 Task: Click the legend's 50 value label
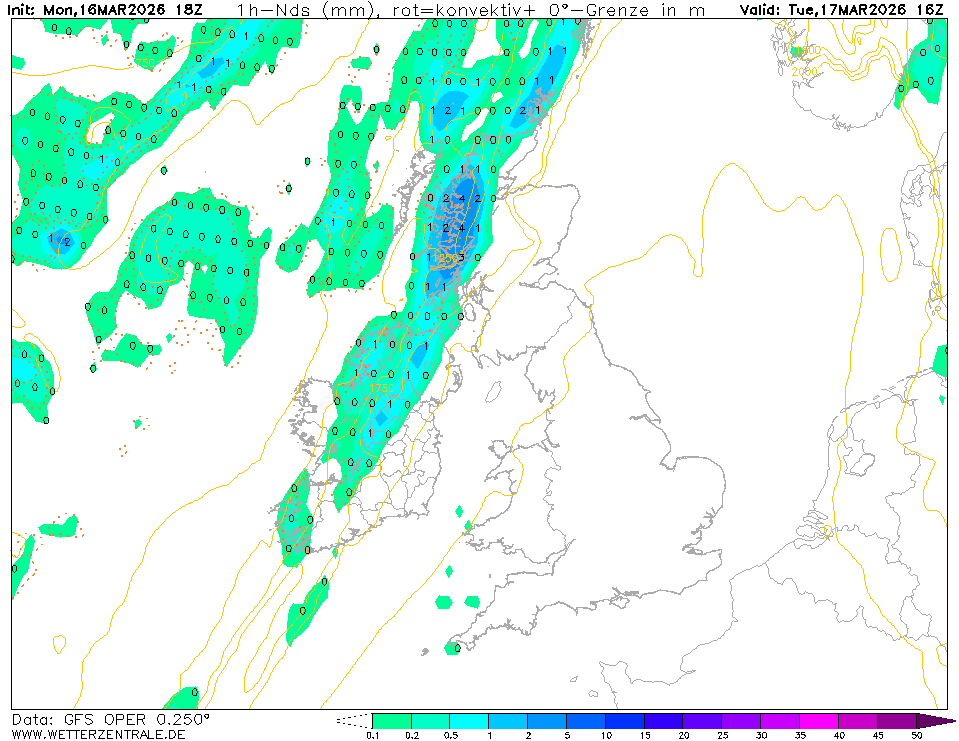tap(917, 736)
